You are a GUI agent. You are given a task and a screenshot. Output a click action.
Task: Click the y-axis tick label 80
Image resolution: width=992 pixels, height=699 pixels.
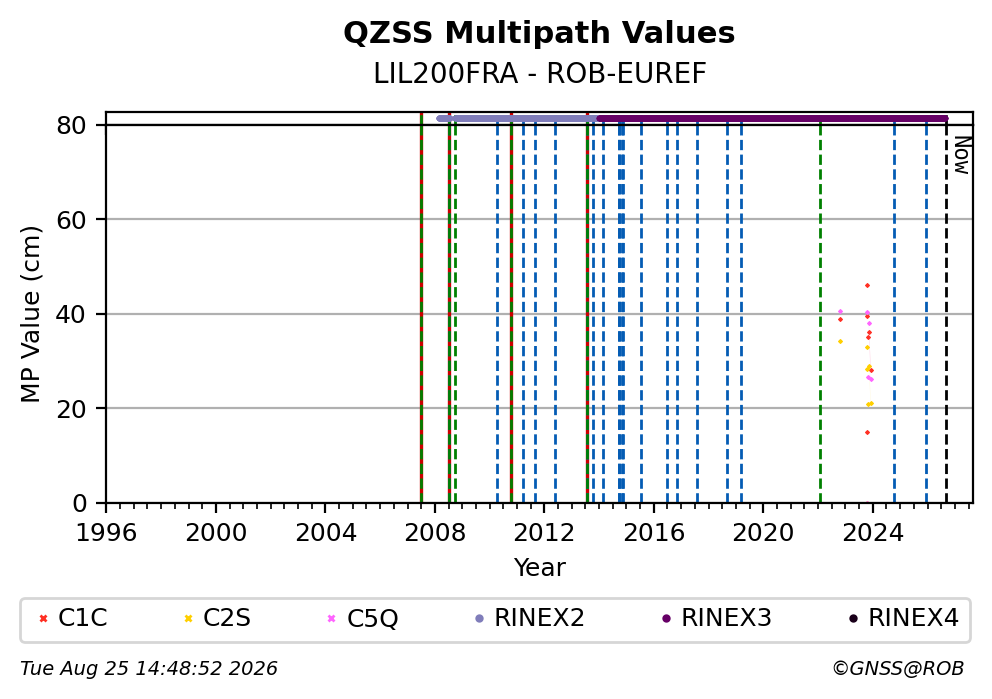(x=71, y=125)
